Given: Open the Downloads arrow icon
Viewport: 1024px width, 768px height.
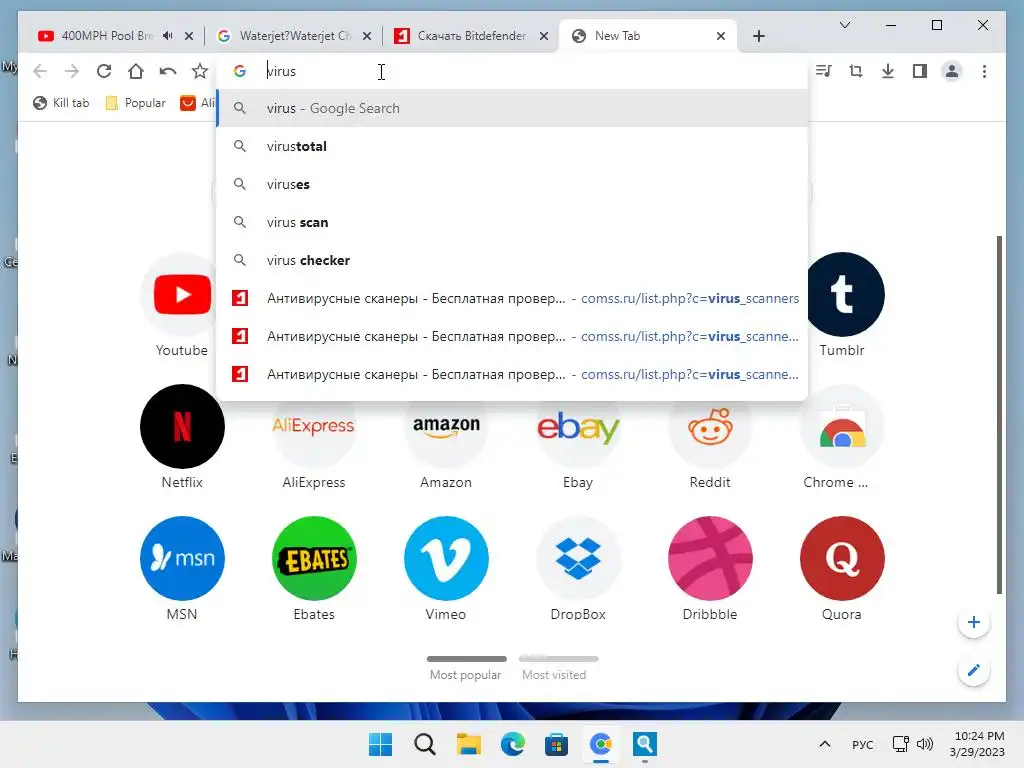Looking at the screenshot, I should click(888, 71).
